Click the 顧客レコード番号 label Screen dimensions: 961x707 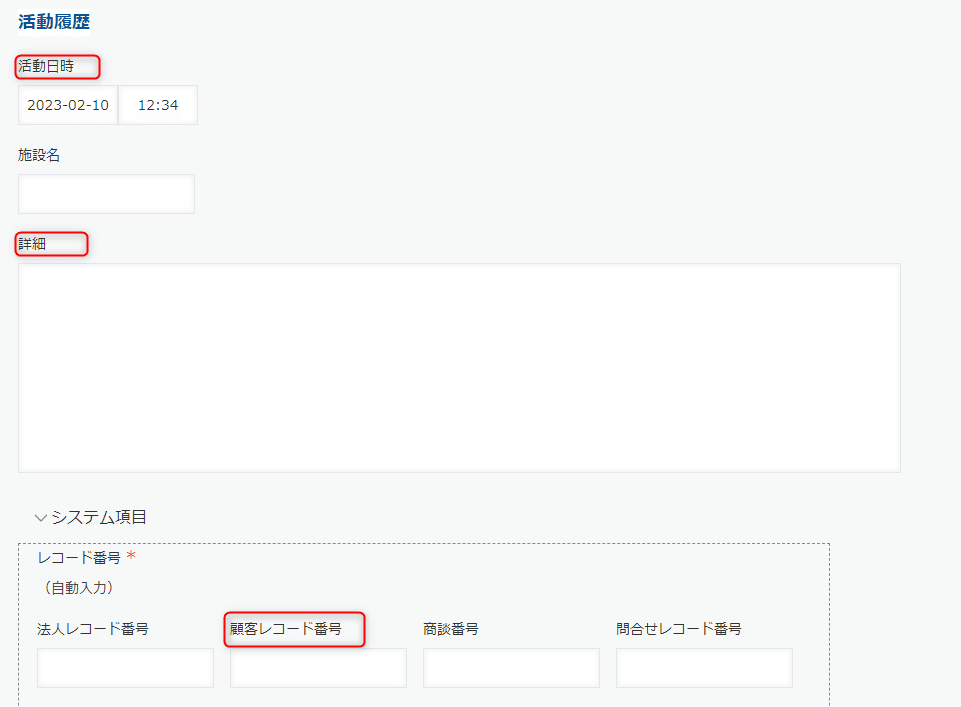coord(286,629)
